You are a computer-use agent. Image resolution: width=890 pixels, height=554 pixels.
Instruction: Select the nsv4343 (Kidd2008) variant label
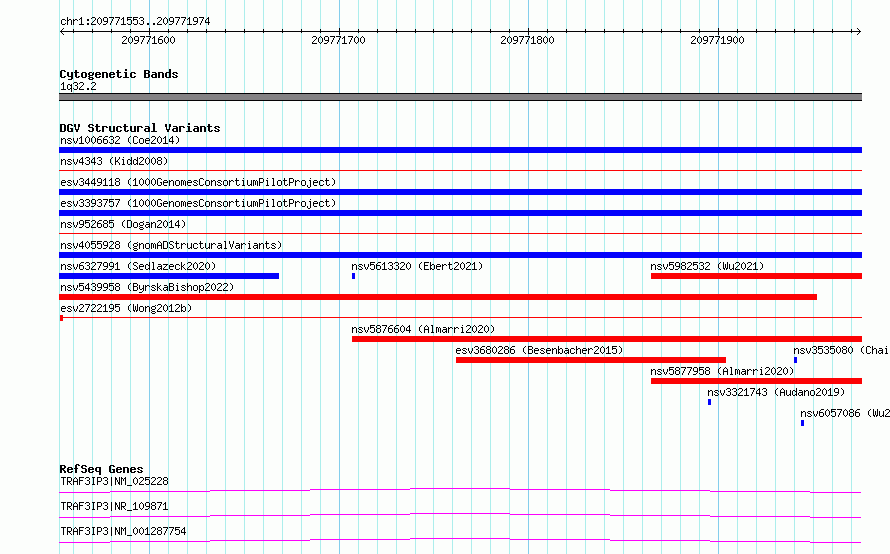click(x=114, y=161)
